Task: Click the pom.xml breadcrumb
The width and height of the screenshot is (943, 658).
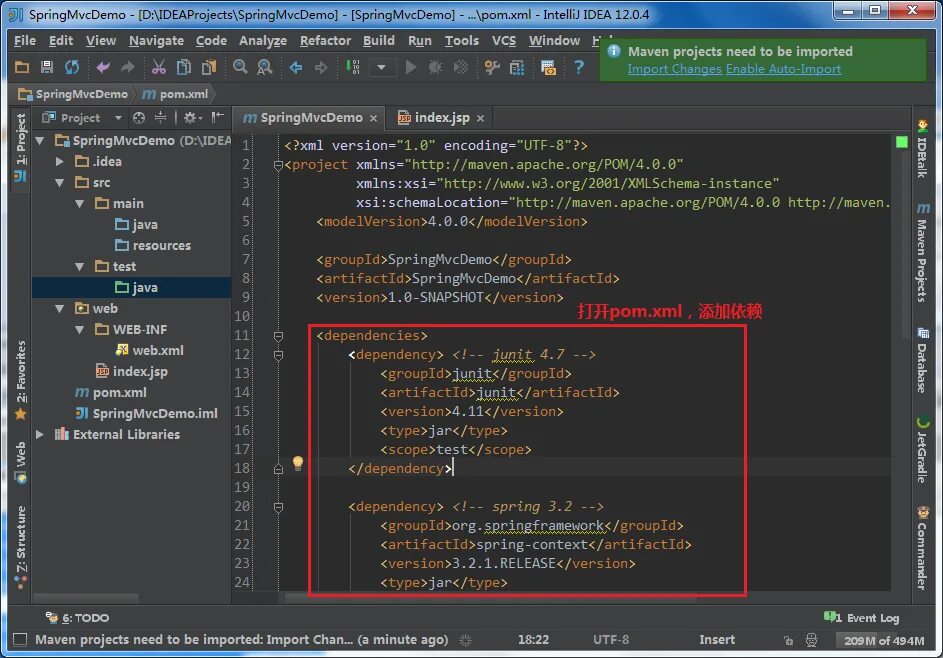Action: pyautogui.click(x=176, y=94)
